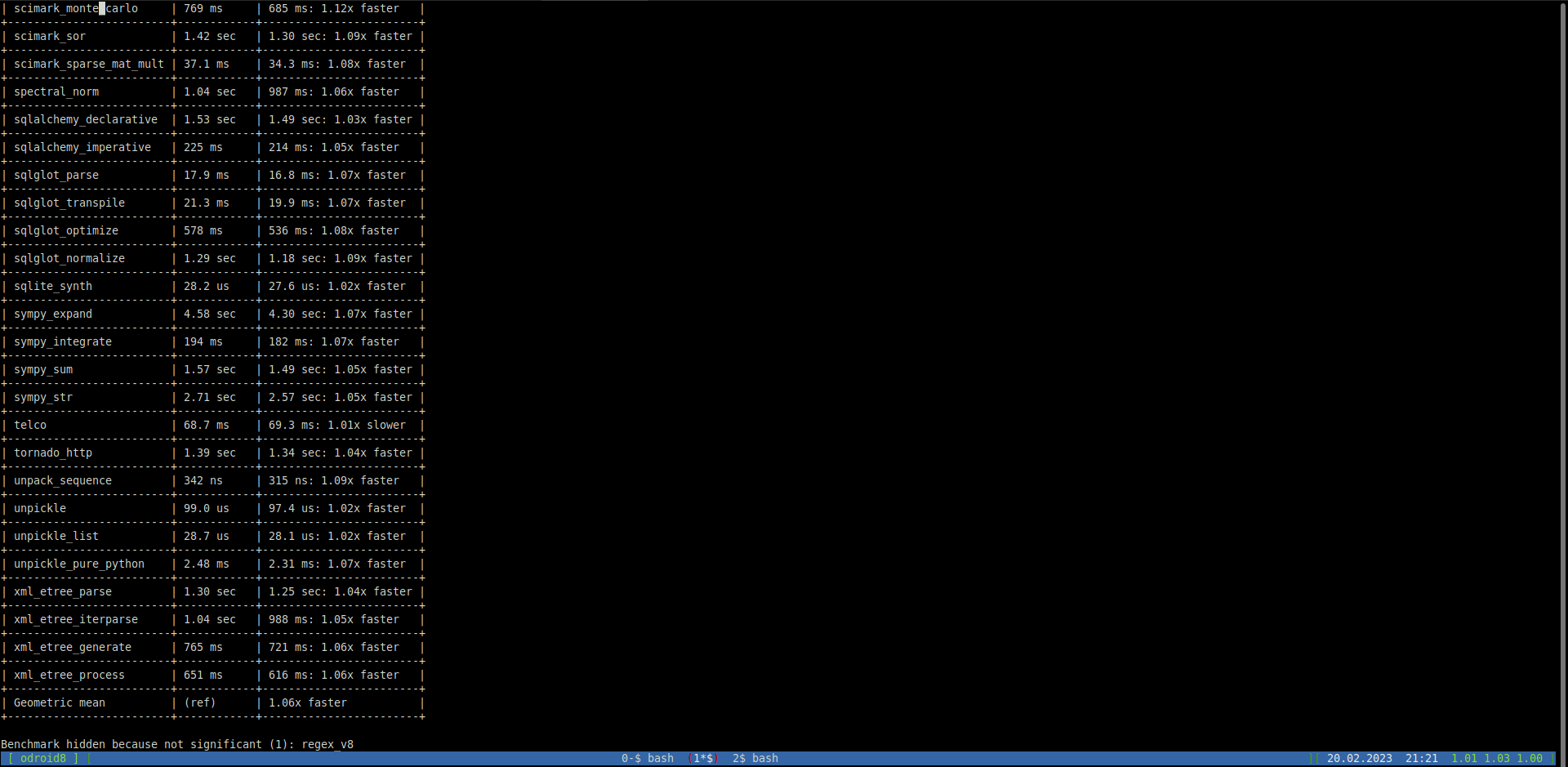
Task: Click the load averages "1.01 1.03 1.00"
Action: (1497, 759)
